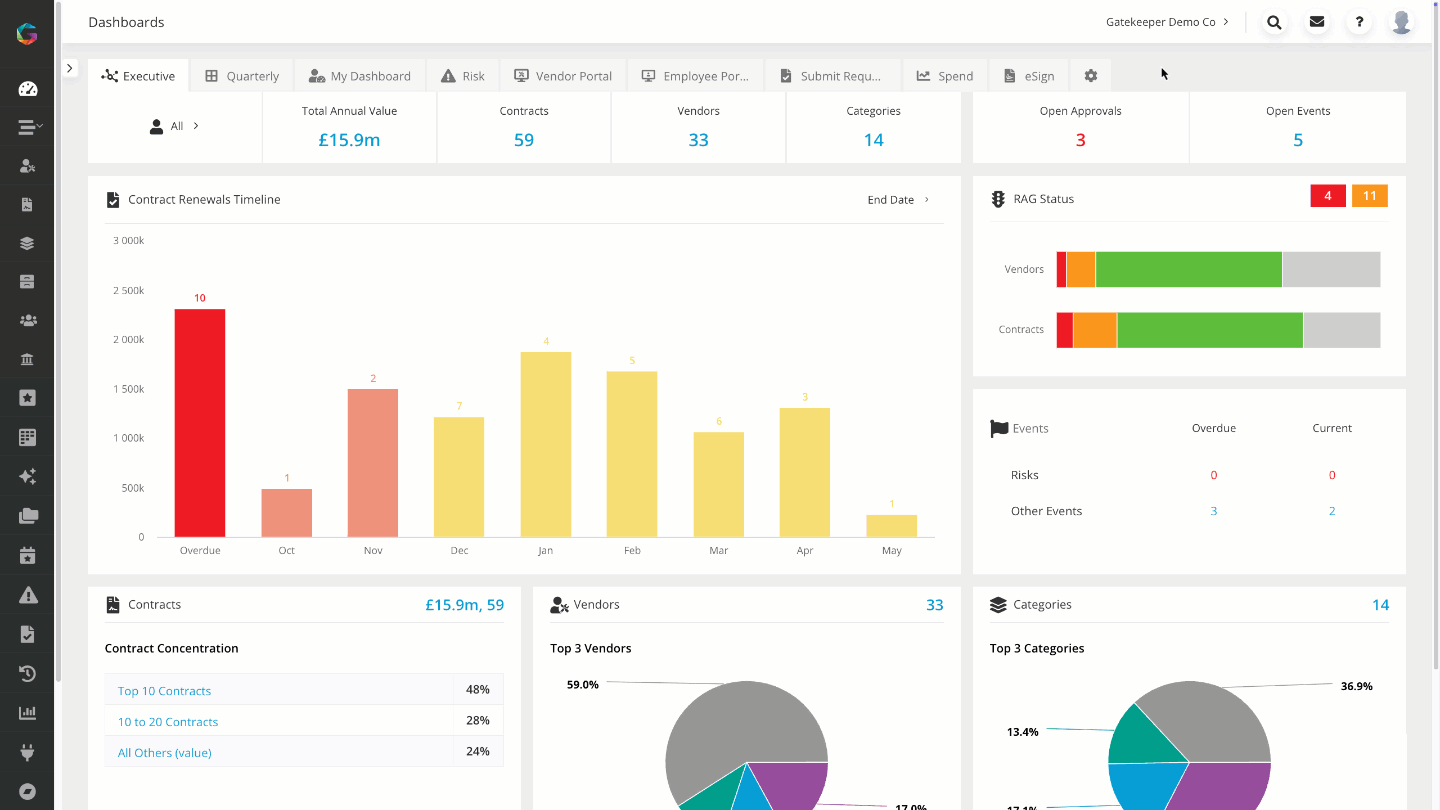Screen dimensions: 1440x810
Task: Collapse the sidebar using the chevron arrow
Action: [x=69, y=68]
